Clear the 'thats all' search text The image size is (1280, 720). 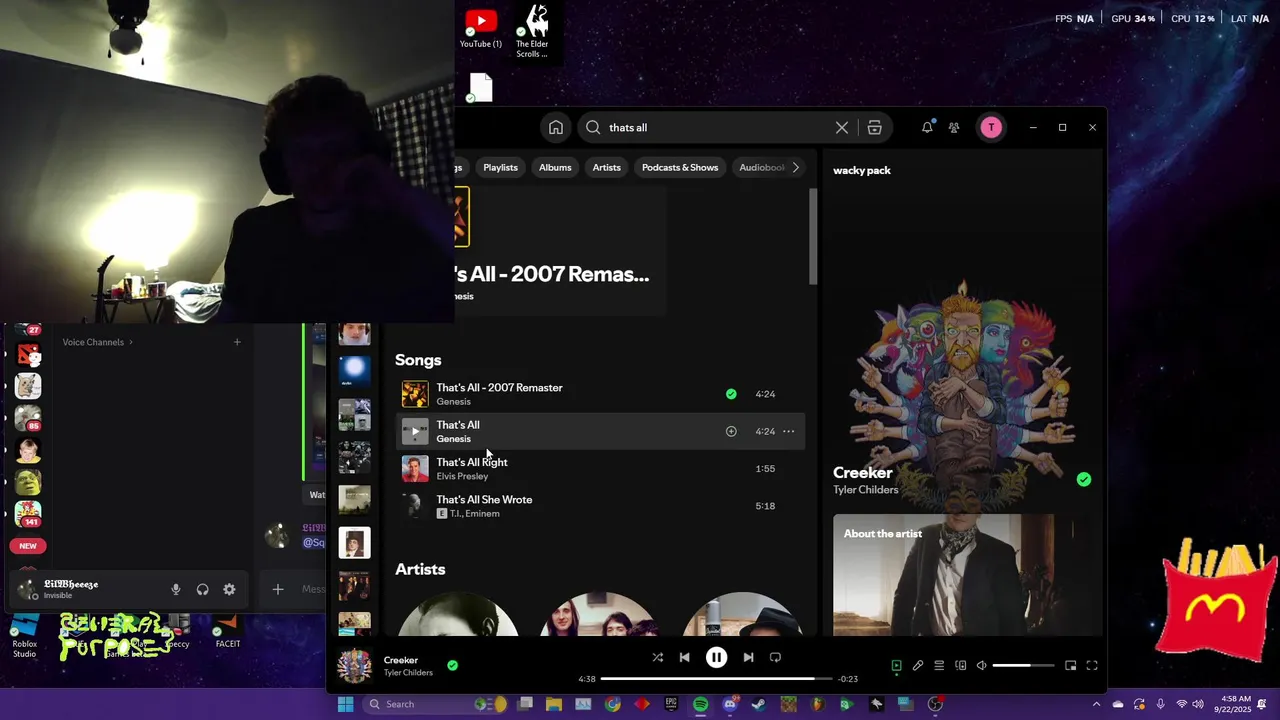pos(842,127)
